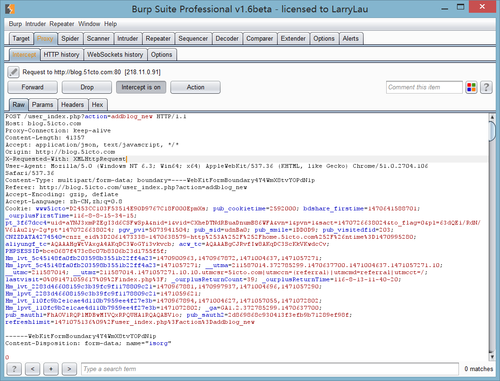Open the Proxy Options sub-tab
Viewport: 500px width, 381px height.
(161, 55)
